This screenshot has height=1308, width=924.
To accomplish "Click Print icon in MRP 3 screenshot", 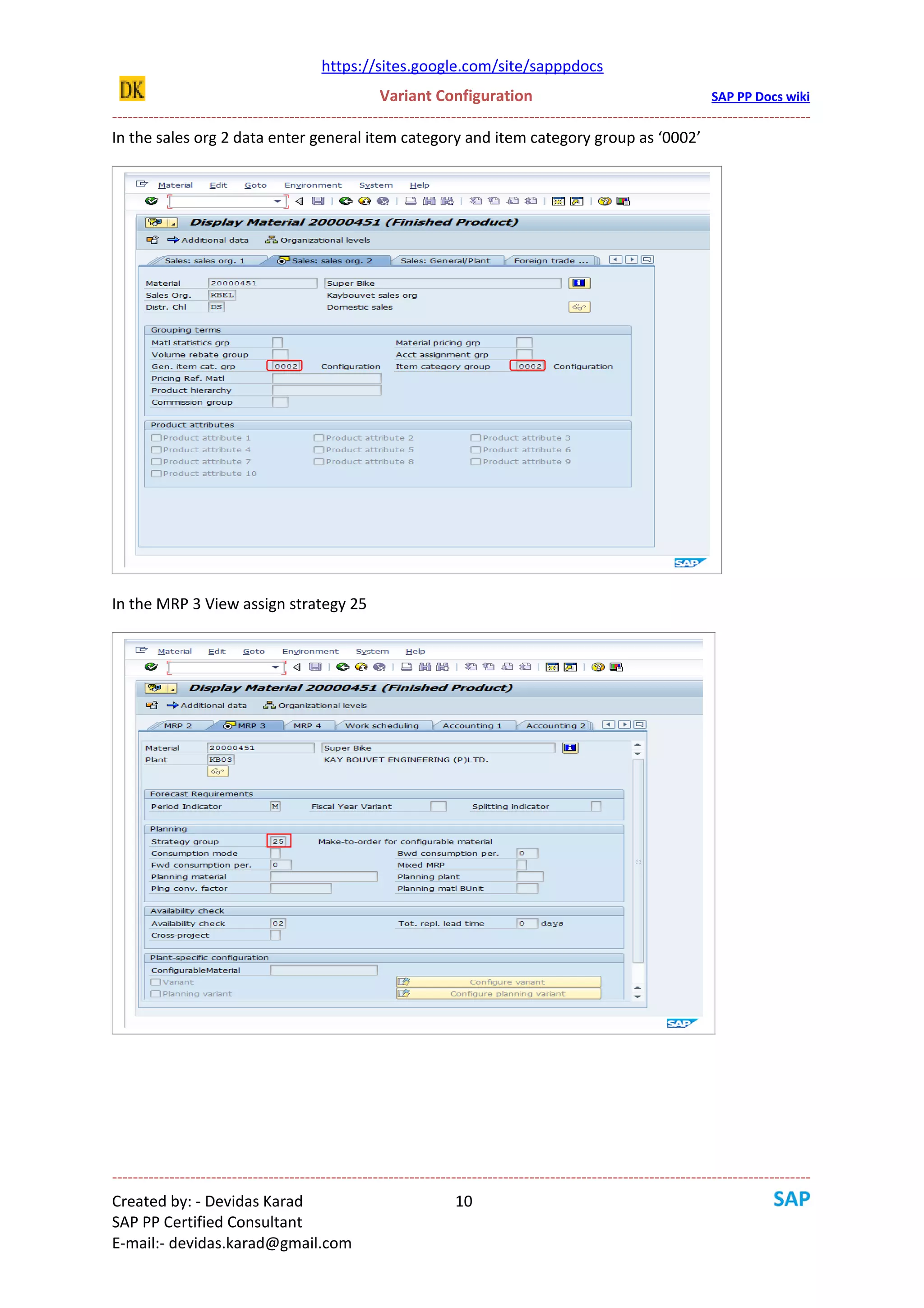I will (407, 667).
